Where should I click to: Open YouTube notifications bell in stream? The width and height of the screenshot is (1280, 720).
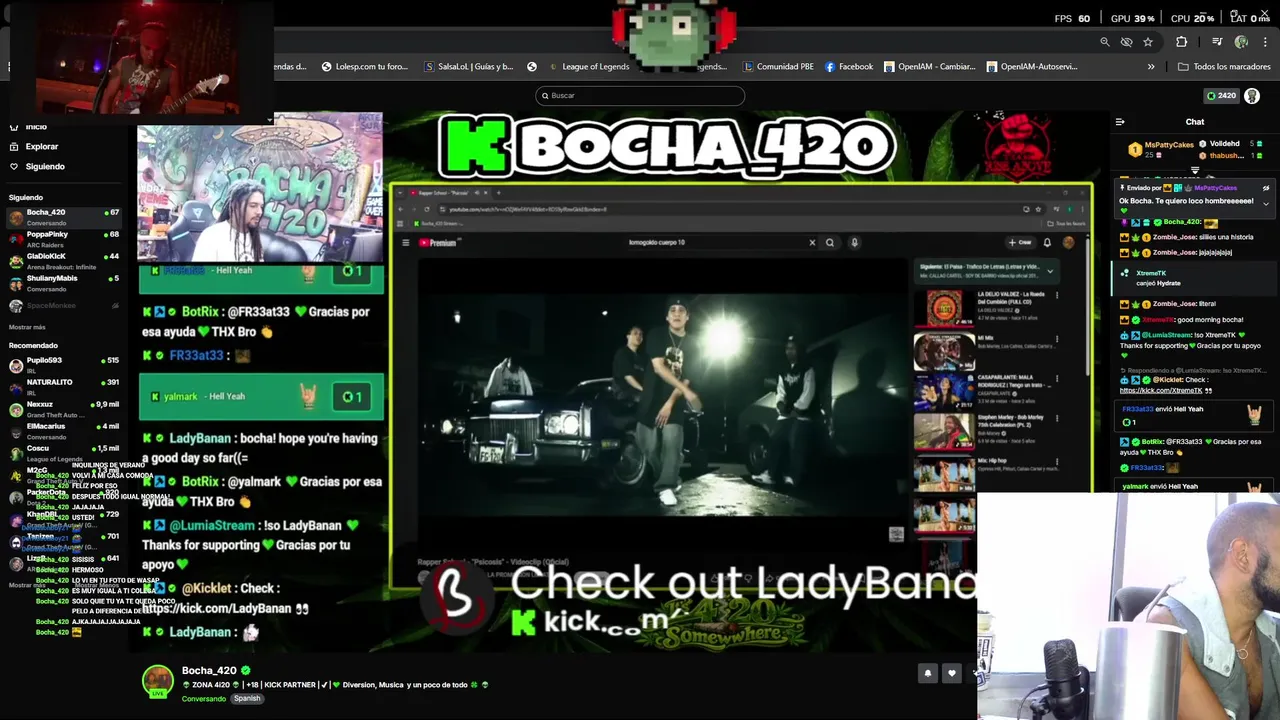coord(1047,242)
